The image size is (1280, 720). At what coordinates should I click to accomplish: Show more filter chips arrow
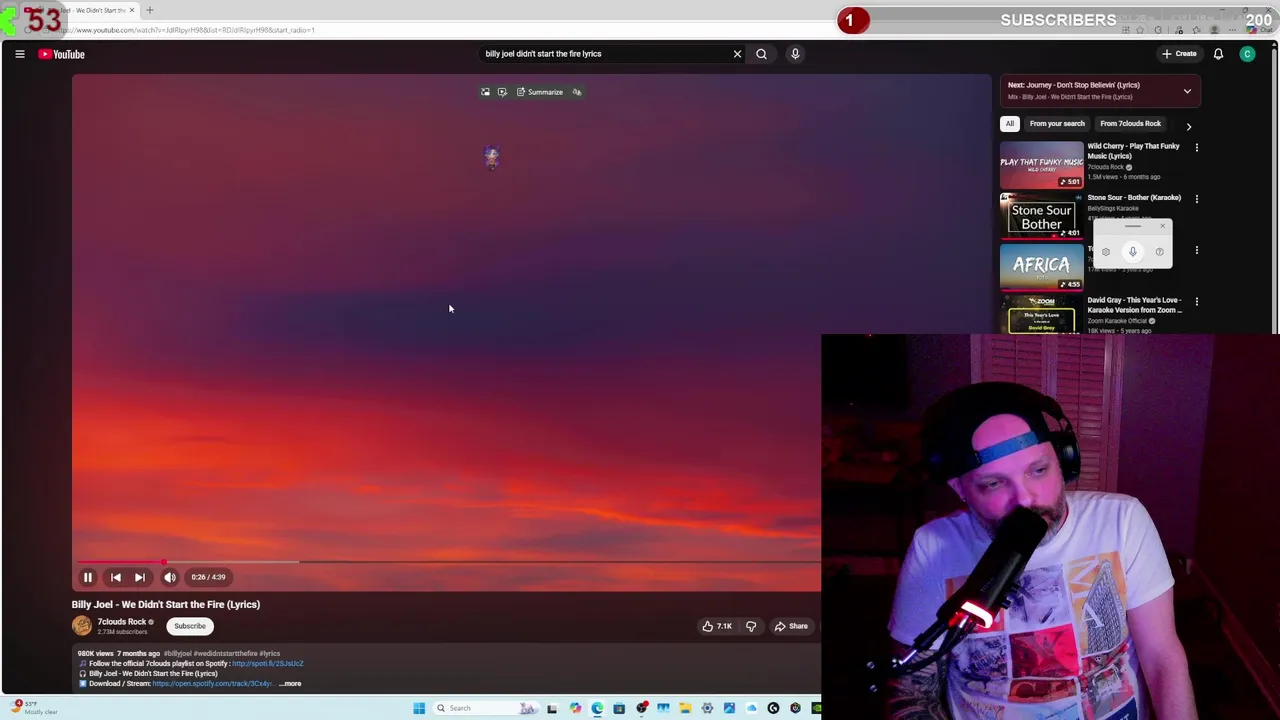[x=1189, y=127]
